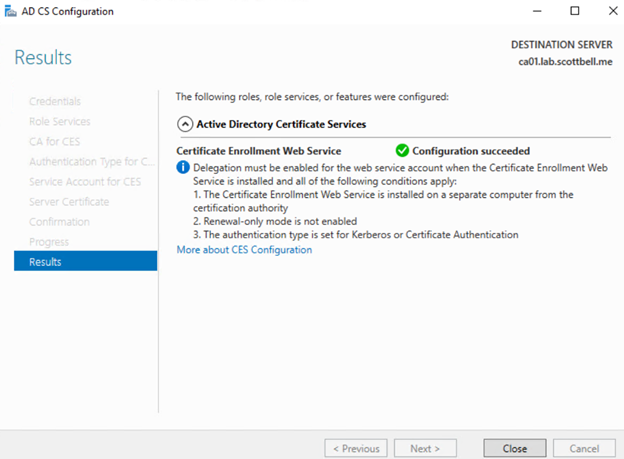Go to the Credentials wizard step
Viewport: 624px width, 459px height.
(x=55, y=101)
